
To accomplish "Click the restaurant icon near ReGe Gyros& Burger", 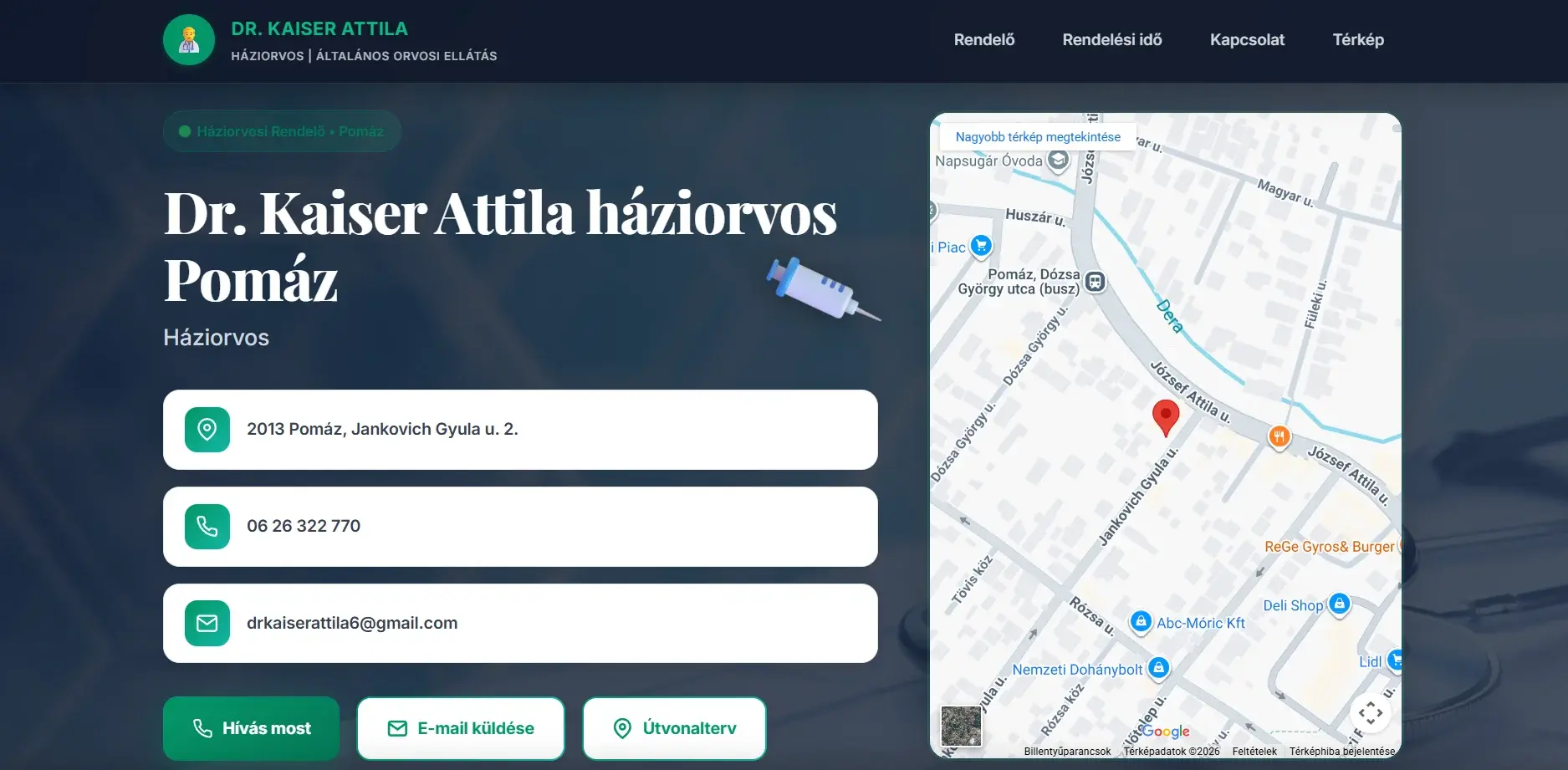I will pos(1279,436).
